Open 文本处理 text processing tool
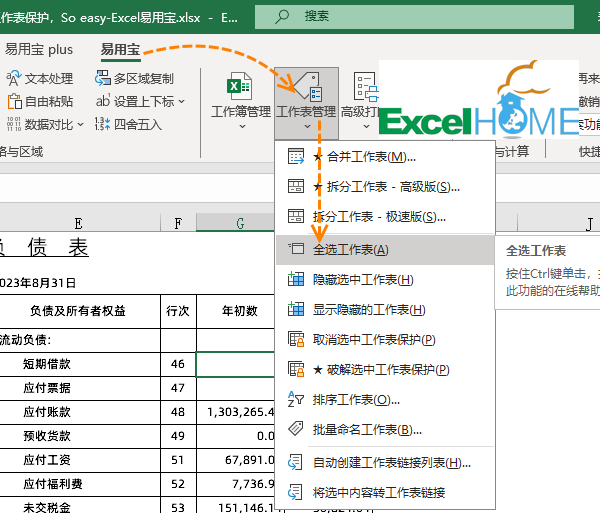Viewport: 600px width, 513px height. (x=39, y=78)
